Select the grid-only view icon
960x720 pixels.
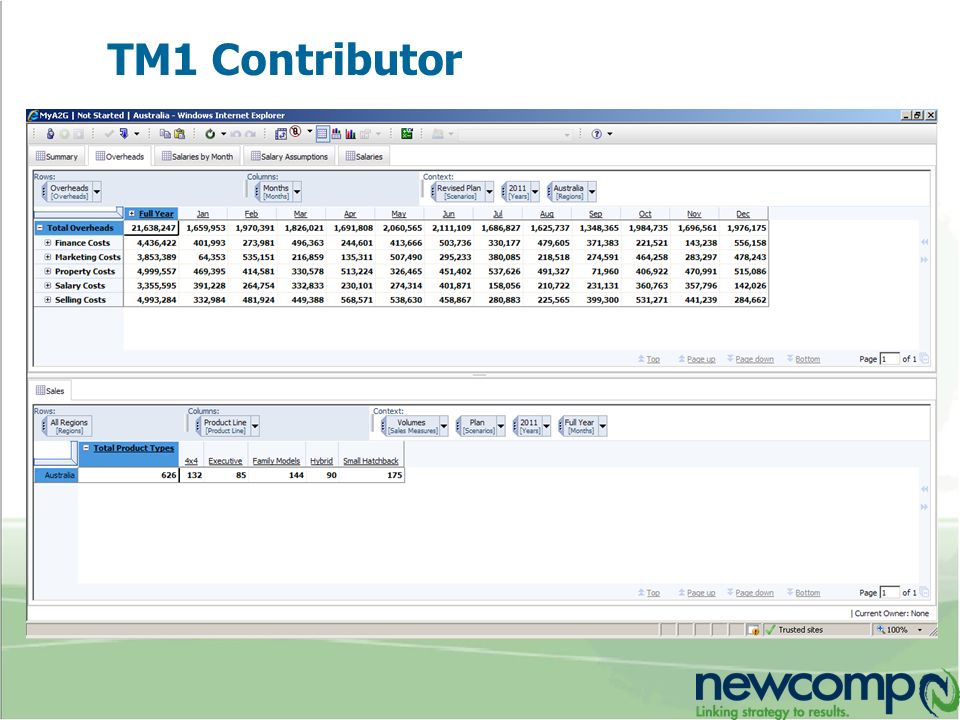pos(322,134)
